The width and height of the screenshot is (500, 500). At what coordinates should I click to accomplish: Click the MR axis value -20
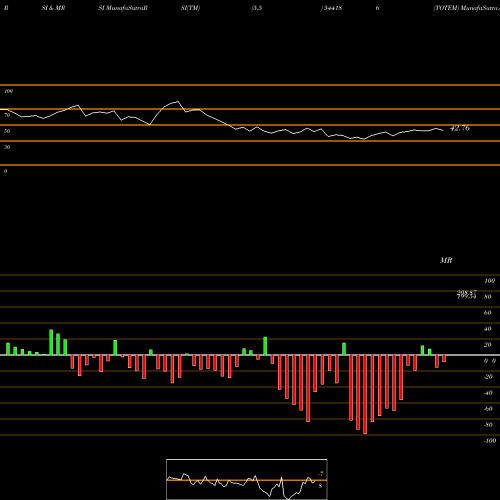tap(488, 377)
